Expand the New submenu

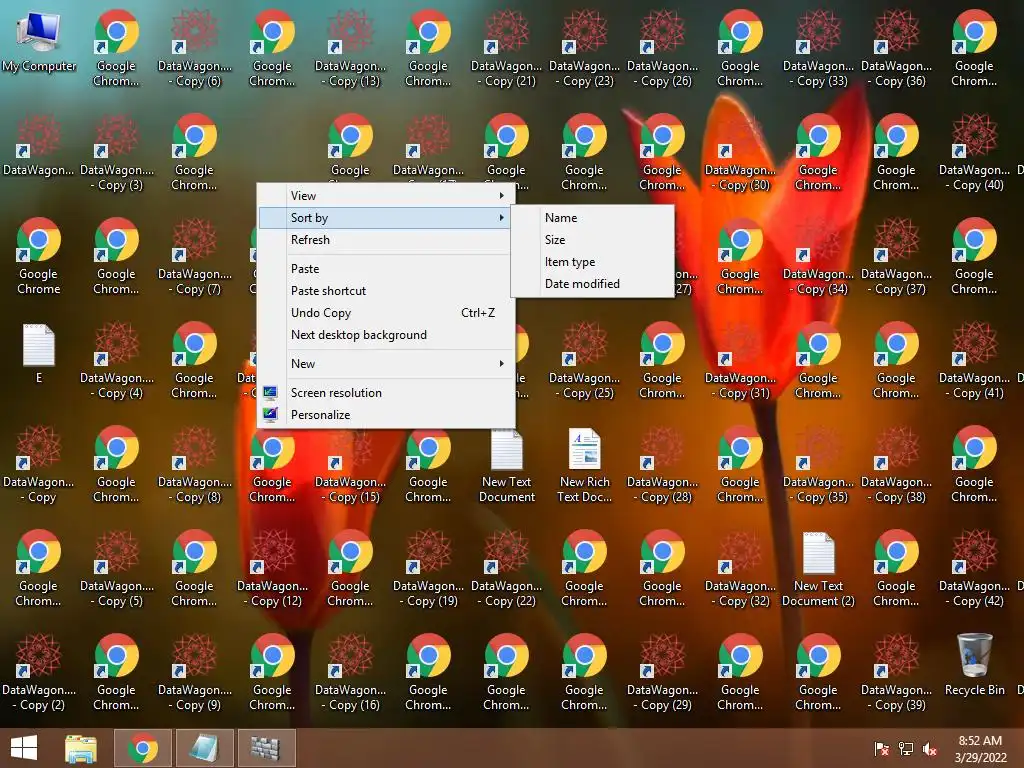coord(385,364)
